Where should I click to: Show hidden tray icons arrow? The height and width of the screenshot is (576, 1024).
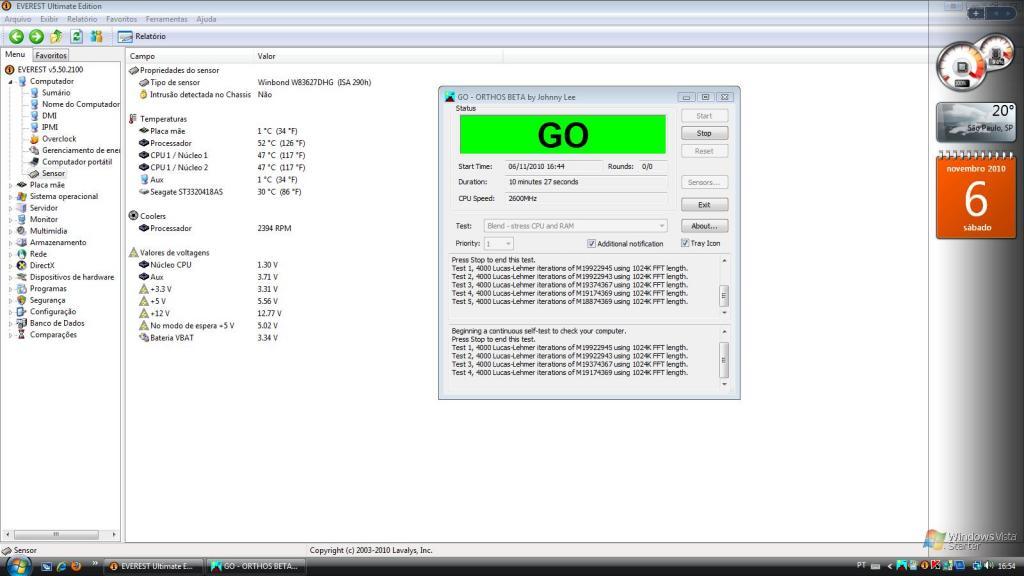point(890,566)
